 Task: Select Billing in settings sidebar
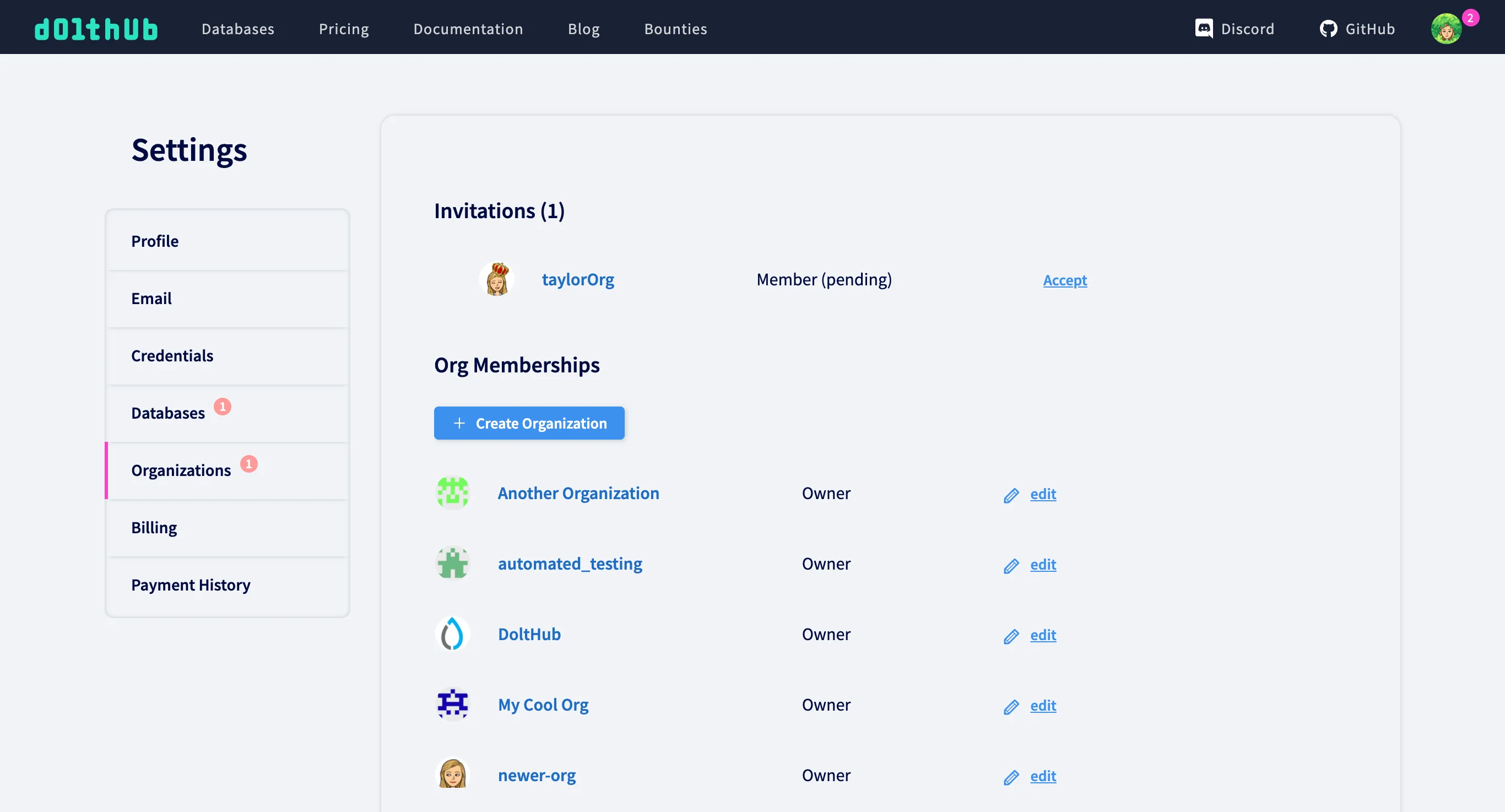click(x=154, y=527)
